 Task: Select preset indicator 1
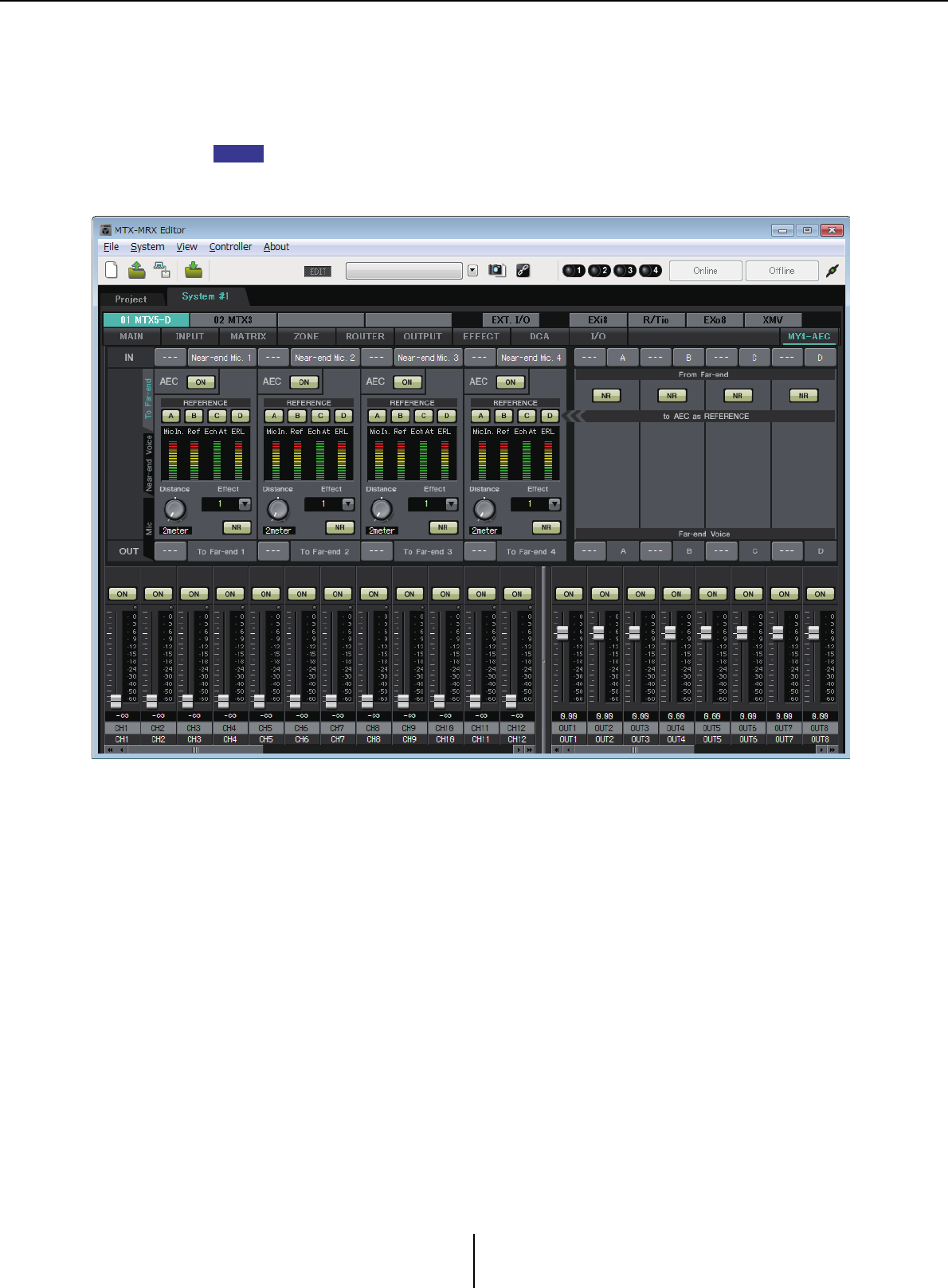pyautogui.click(x=574, y=271)
